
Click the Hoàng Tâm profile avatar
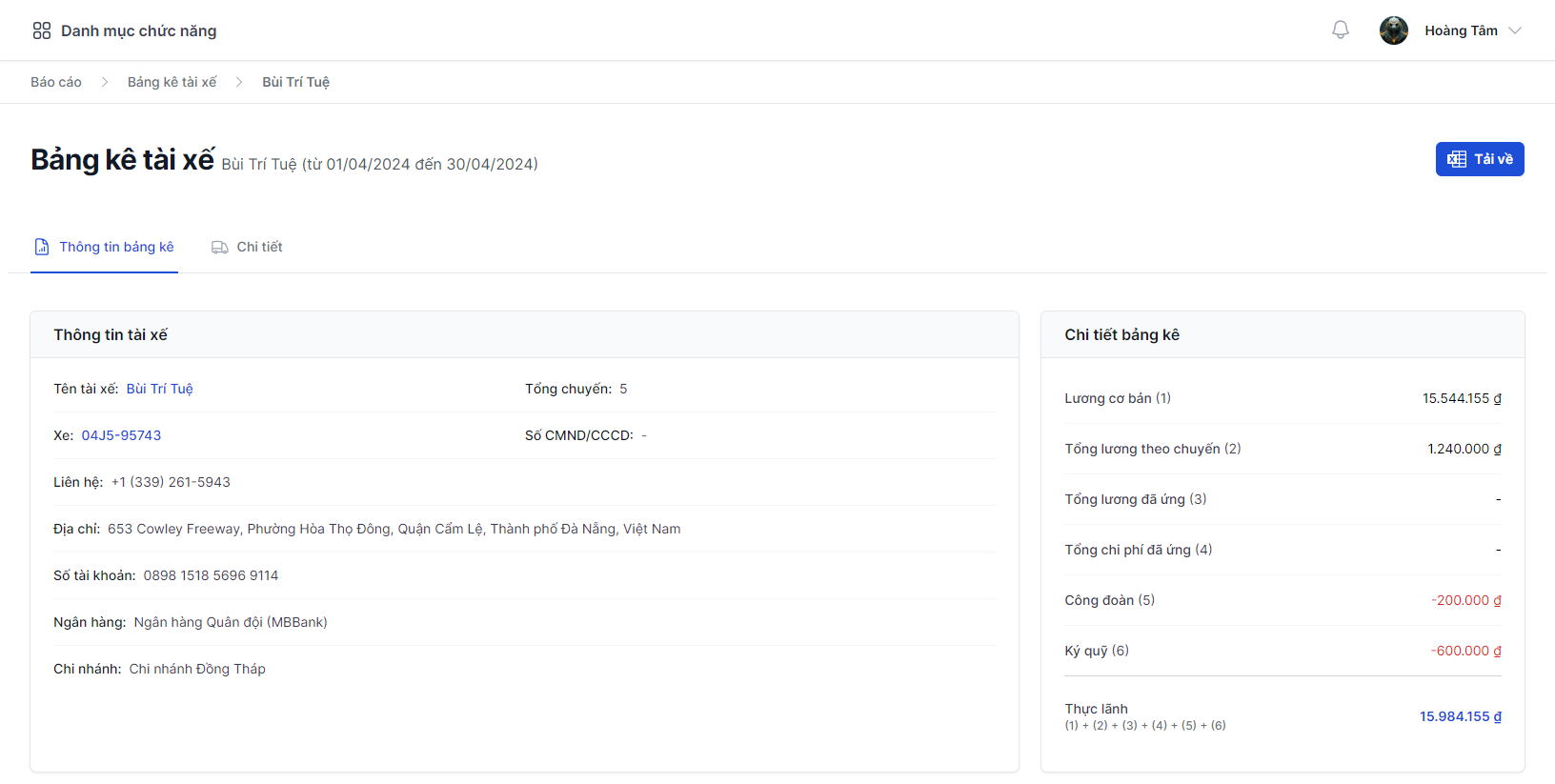pyautogui.click(x=1393, y=30)
